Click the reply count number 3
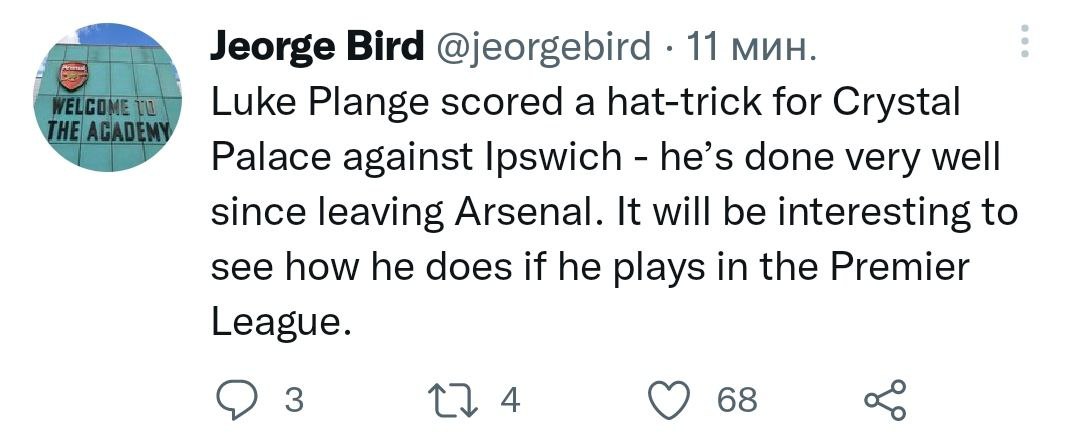Screen dimensions: 1080x434 pos(293,400)
